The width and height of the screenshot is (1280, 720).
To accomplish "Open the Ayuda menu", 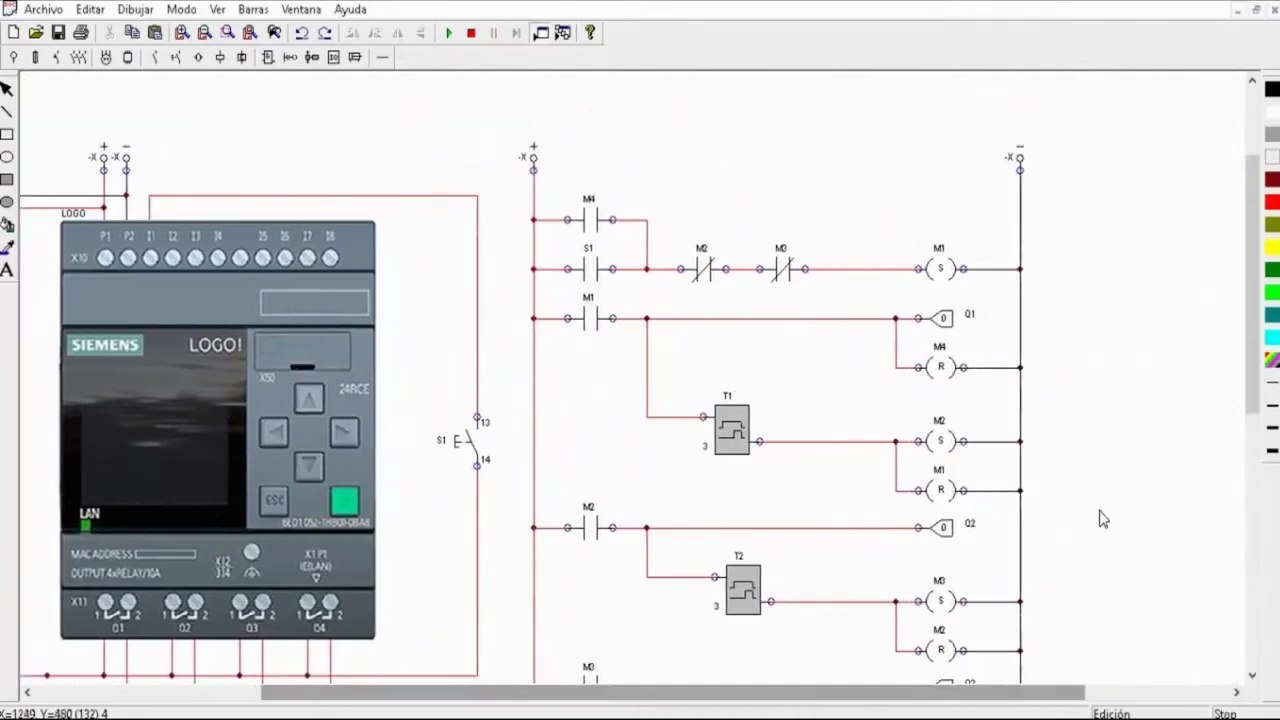I will click(x=350, y=9).
